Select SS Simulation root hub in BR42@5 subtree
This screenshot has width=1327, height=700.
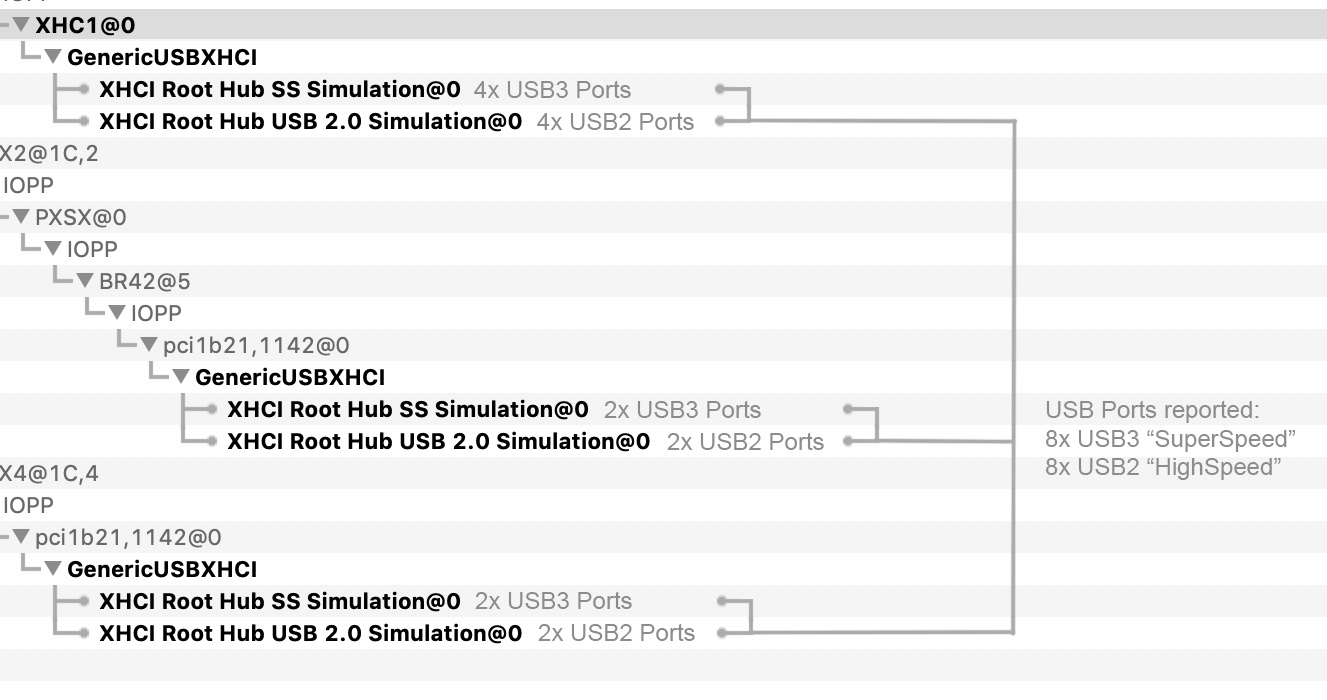coord(408,410)
